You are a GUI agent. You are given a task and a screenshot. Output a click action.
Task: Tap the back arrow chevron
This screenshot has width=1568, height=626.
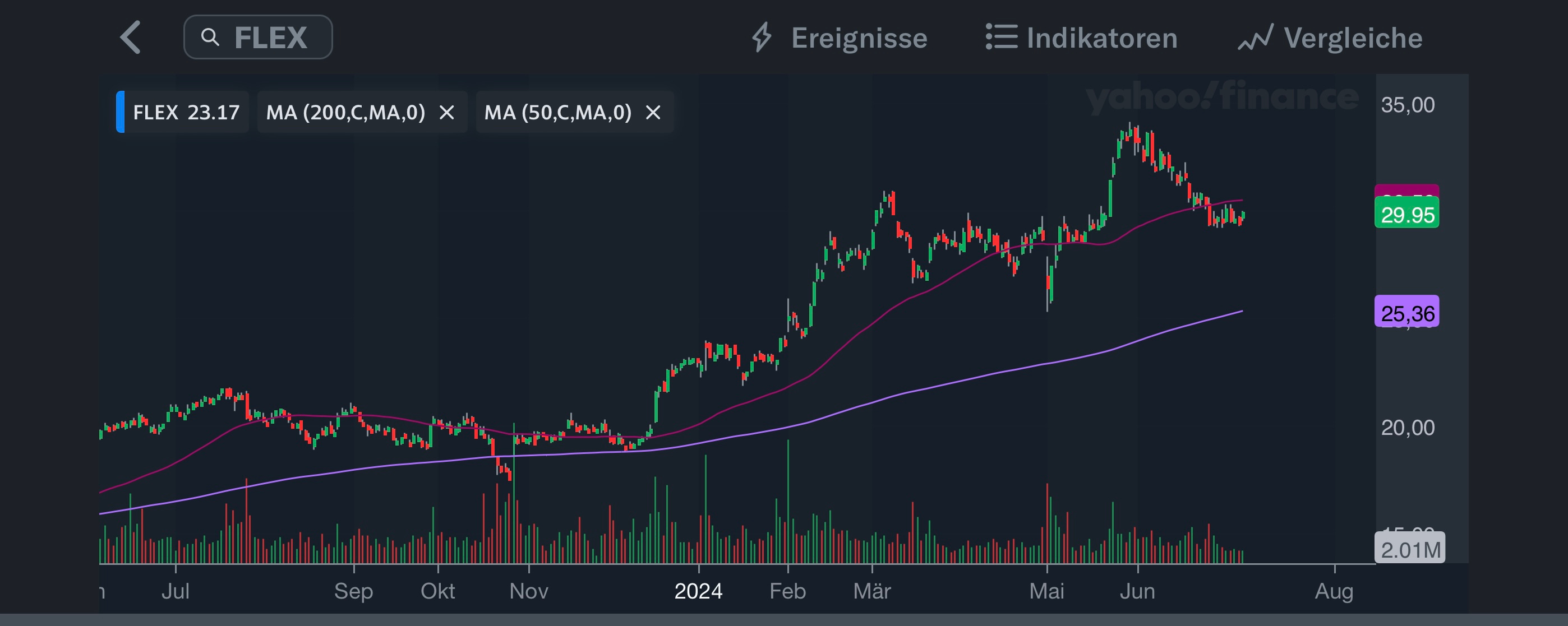[131, 38]
